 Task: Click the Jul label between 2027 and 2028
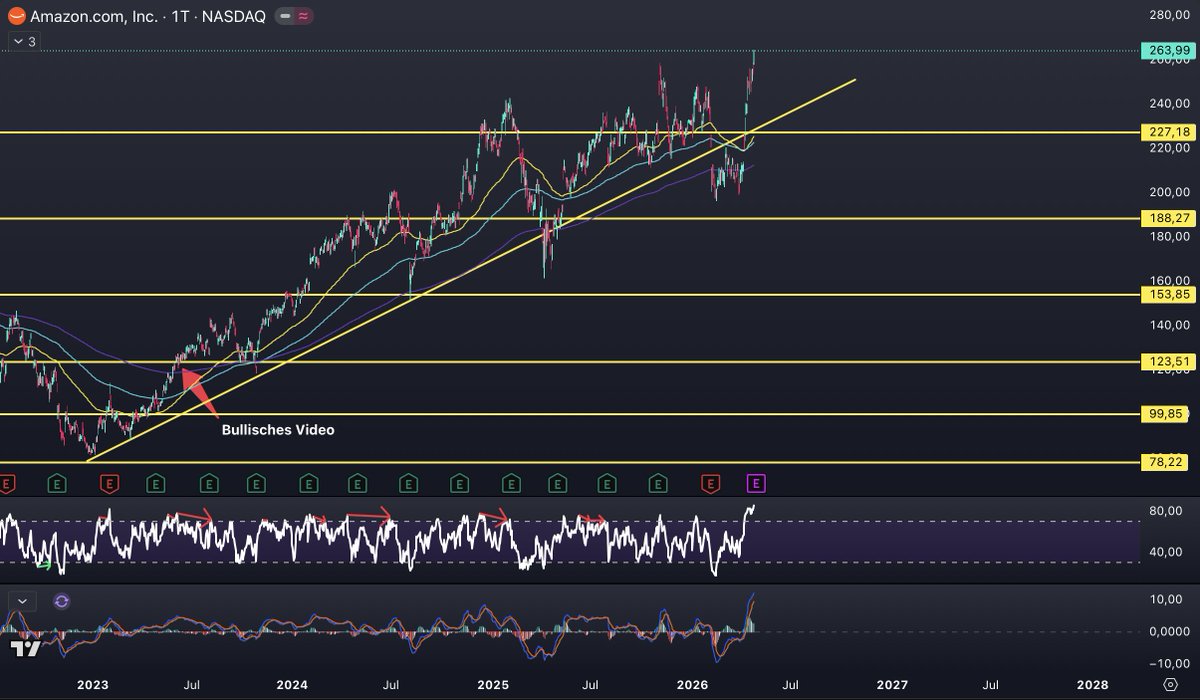(991, 685)
